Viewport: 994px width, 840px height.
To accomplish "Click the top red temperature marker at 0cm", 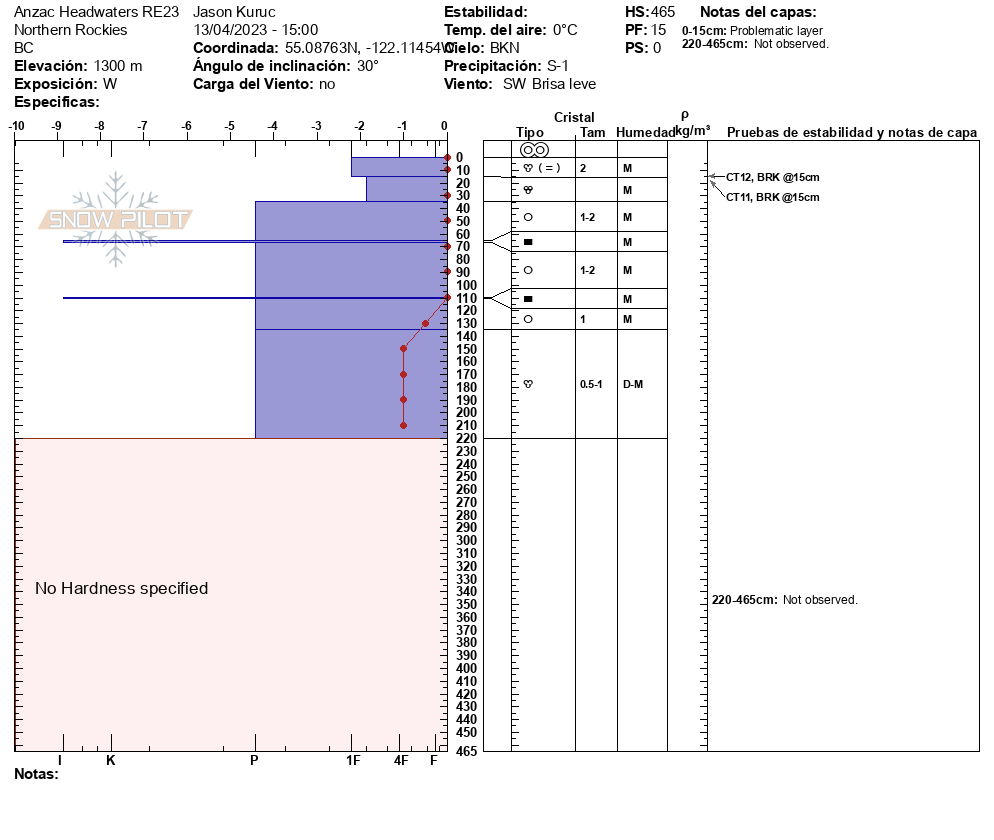I will point(447,158).
